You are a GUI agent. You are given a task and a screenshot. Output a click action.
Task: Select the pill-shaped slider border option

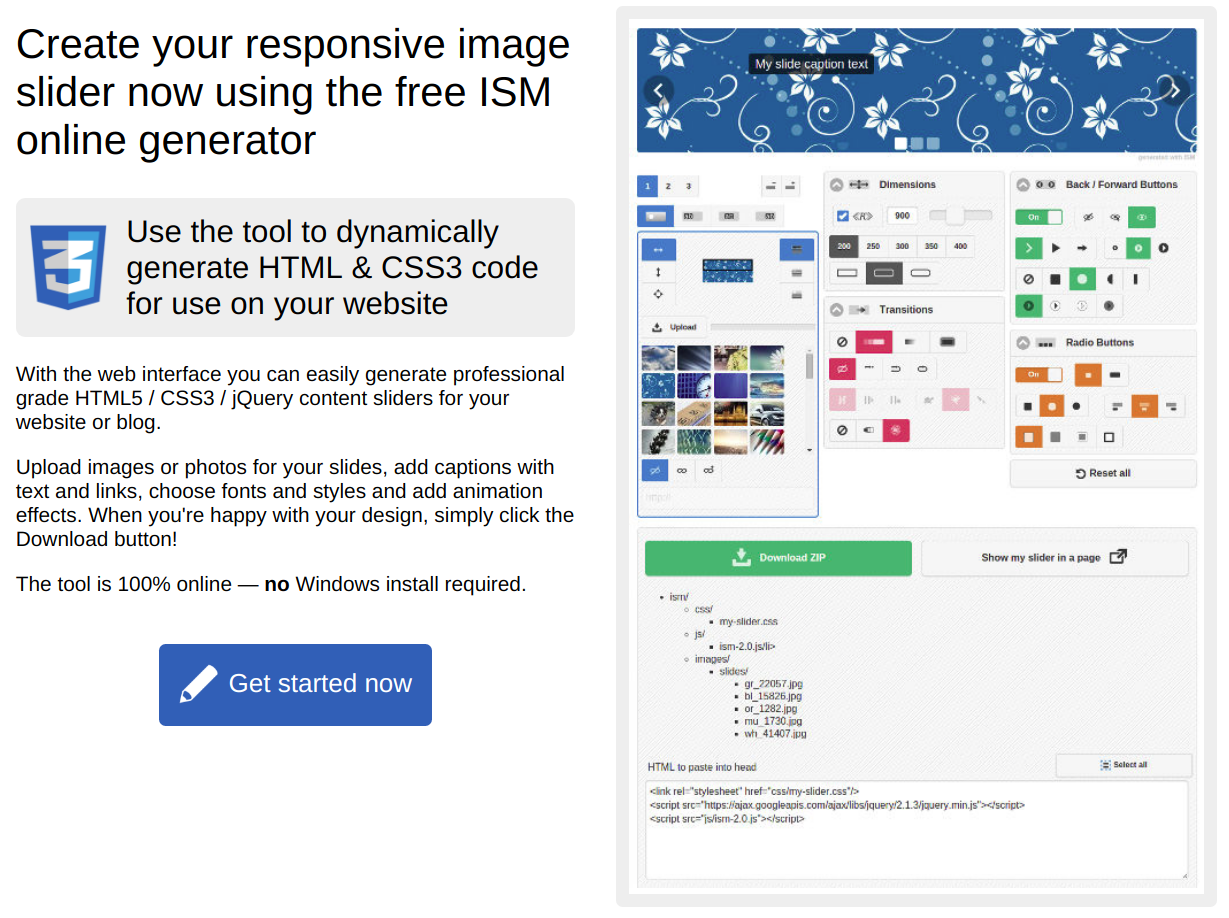[921, 273]
